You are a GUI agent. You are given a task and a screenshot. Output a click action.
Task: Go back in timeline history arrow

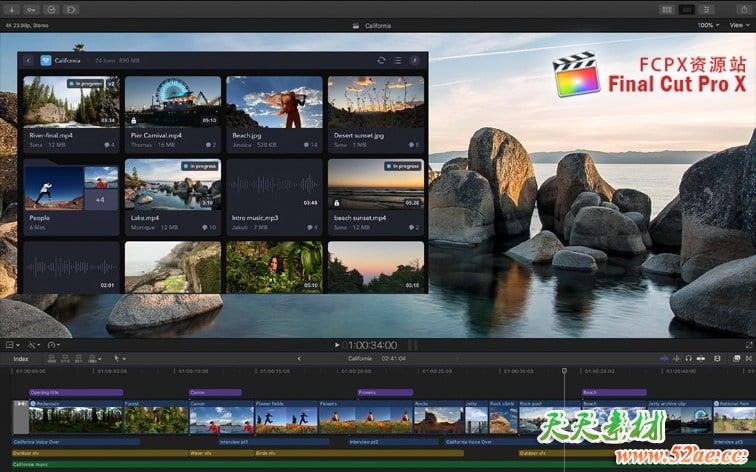(299, 359)
